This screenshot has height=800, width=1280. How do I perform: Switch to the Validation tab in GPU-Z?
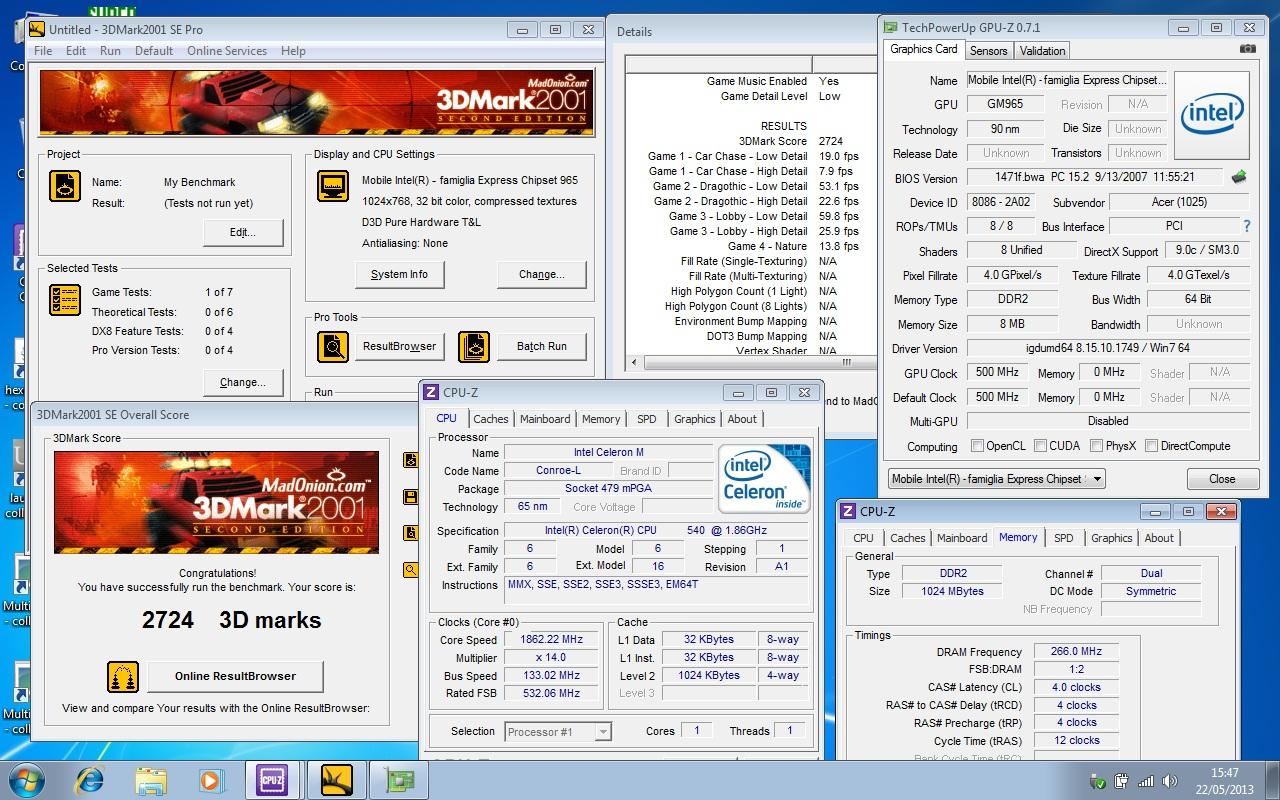[1042, 51]
